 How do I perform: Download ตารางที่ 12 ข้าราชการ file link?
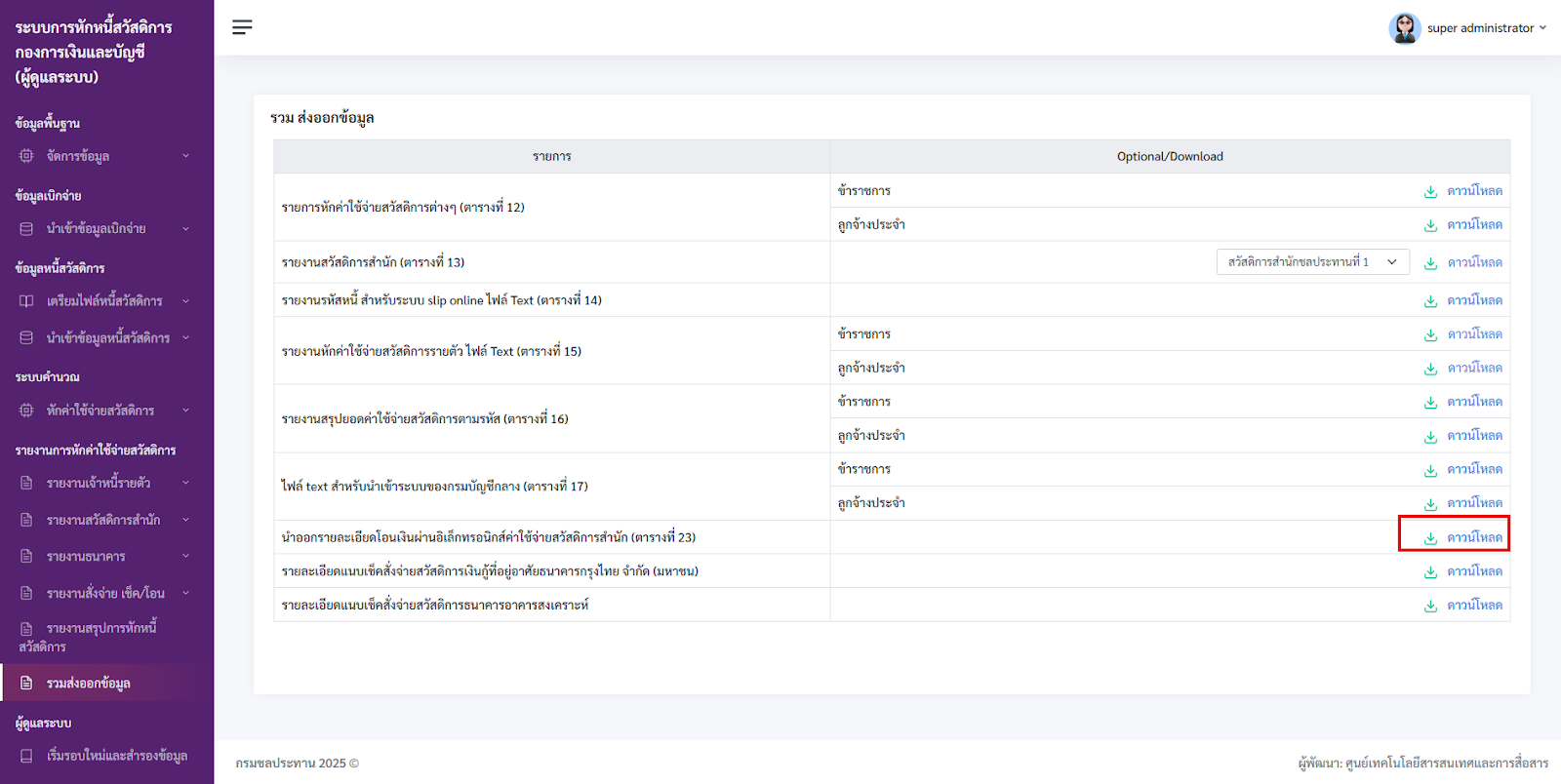(1474, 191)
